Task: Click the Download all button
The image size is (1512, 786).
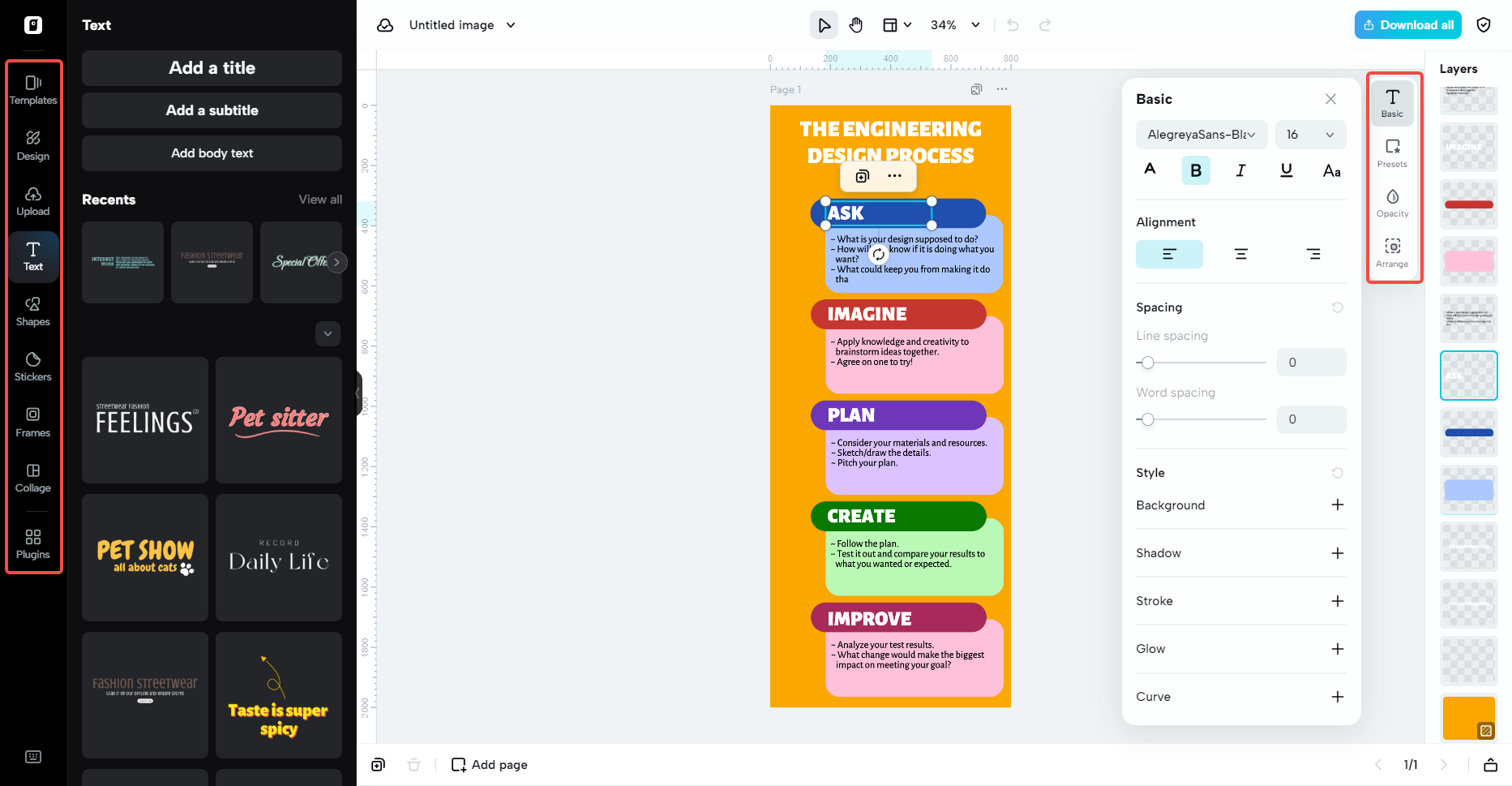Action: click(x=1407, y=24)
